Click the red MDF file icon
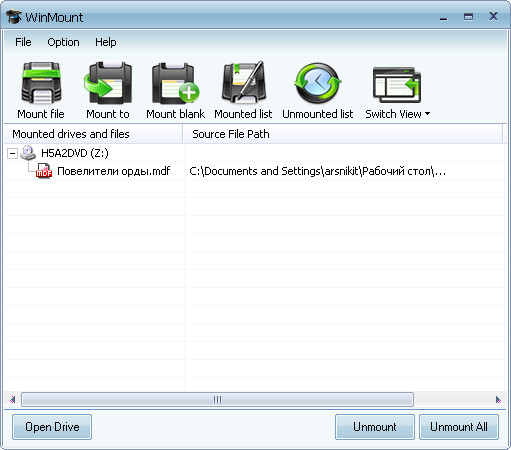Viewport: 511px width, 450px height. pyautogui.click(x=44, y=171)
